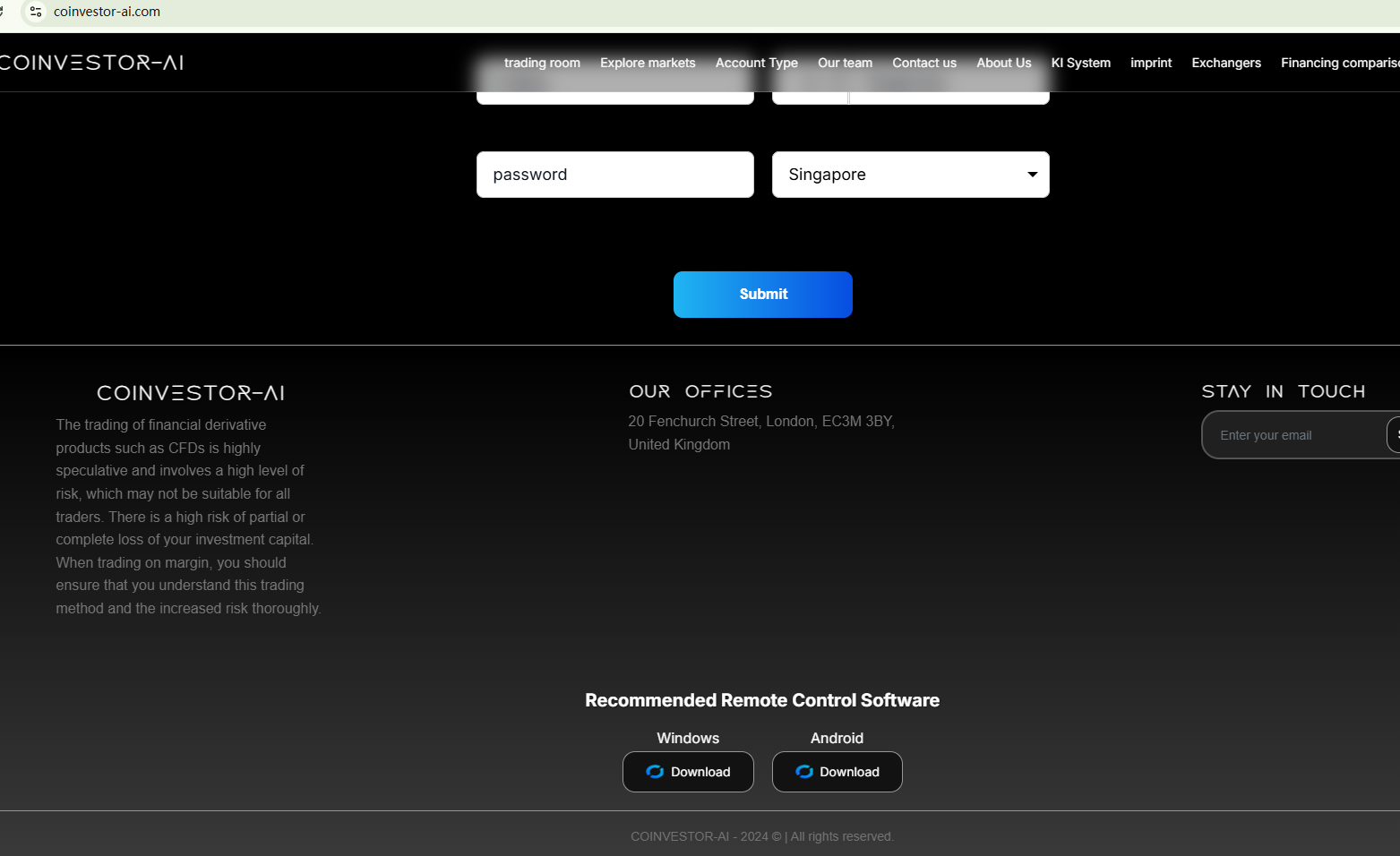
Task: Focus the password input field
Action: tap(614, 175)
